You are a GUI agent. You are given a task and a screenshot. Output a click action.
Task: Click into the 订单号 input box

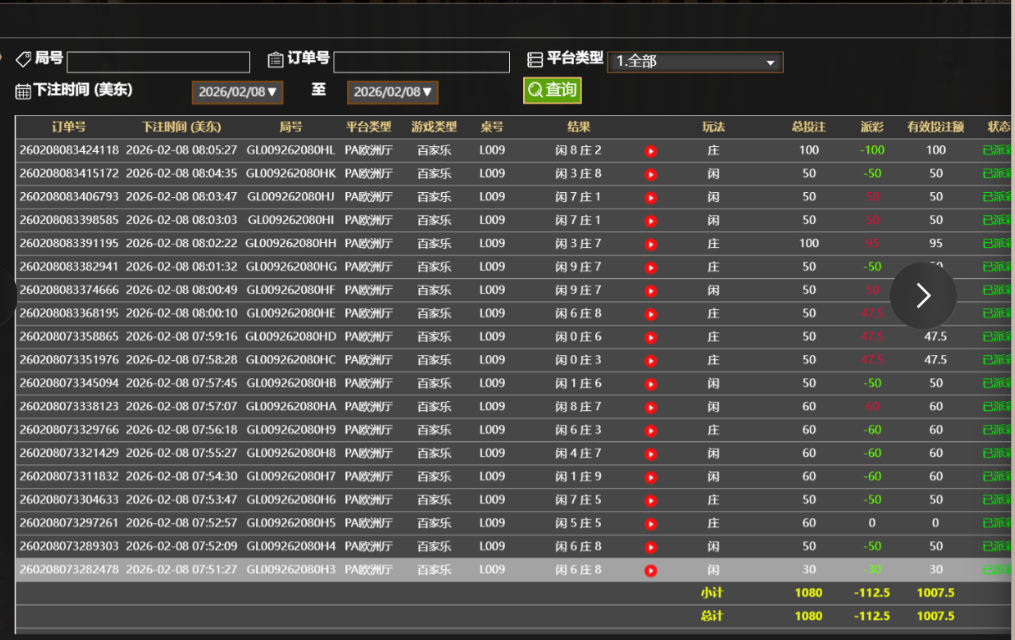tap(421, 62)
